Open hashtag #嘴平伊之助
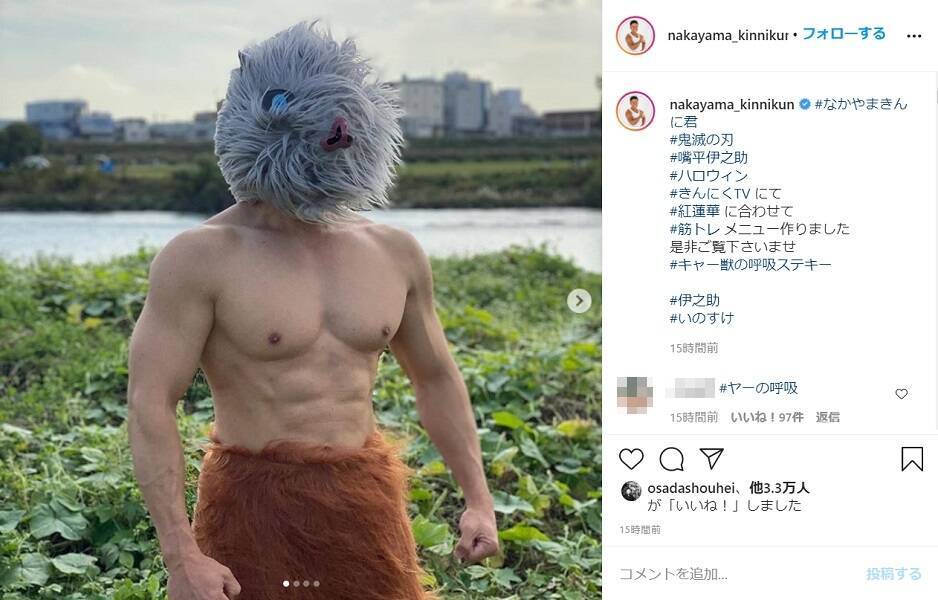Viewport: 938px width, 600px height. tap(709, 158)
